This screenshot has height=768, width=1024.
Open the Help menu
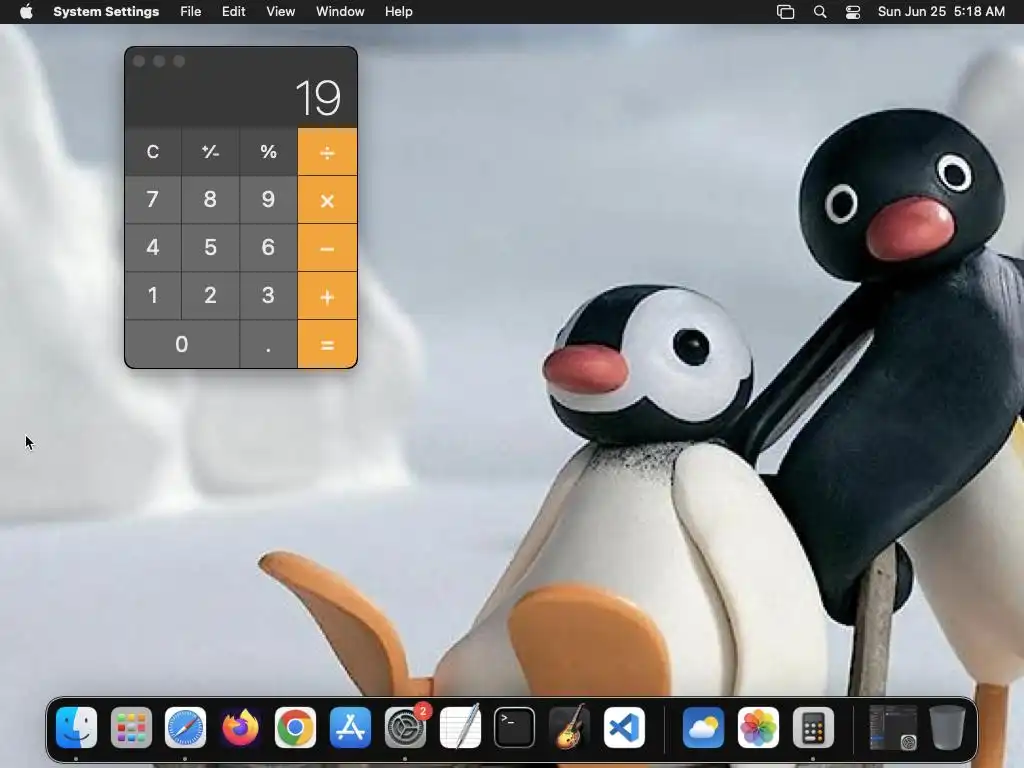coord(398,12)
